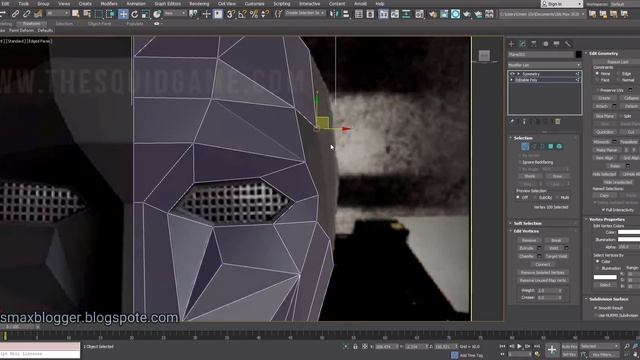Click the Render Production teapot icon
640x360 pixels.
(x=467, y=14)
